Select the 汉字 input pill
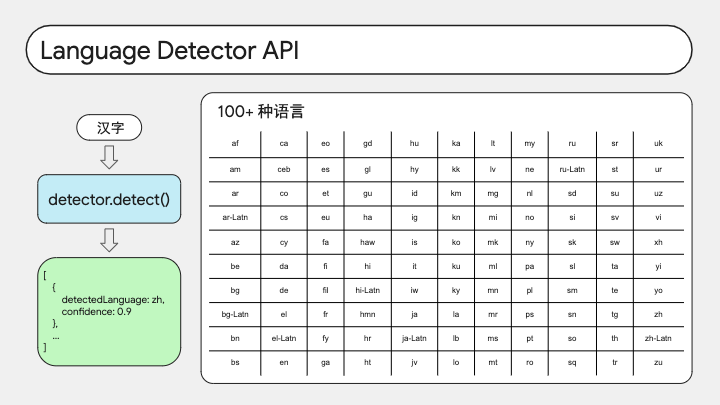The height and width of the screenshot is (405, 720). coord(109,128)
